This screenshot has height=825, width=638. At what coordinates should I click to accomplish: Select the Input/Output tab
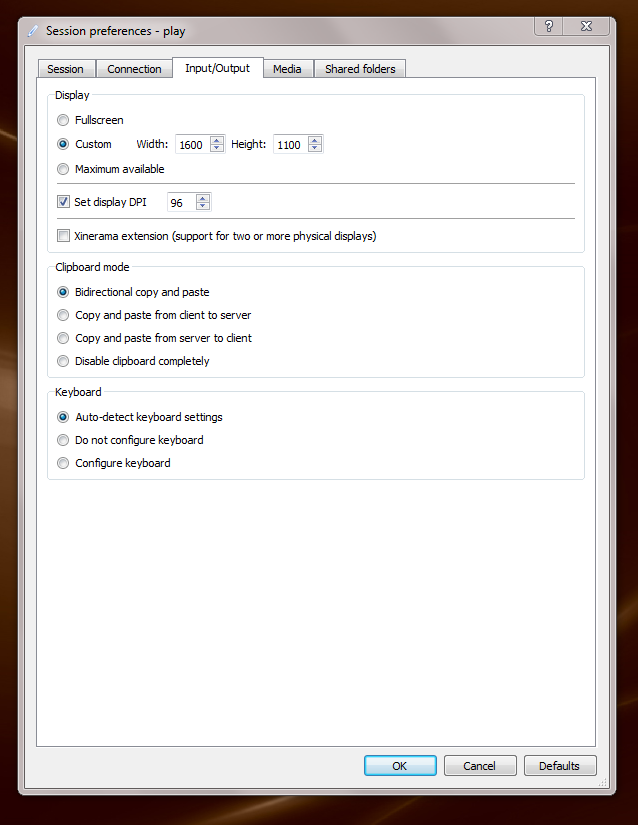218,68
